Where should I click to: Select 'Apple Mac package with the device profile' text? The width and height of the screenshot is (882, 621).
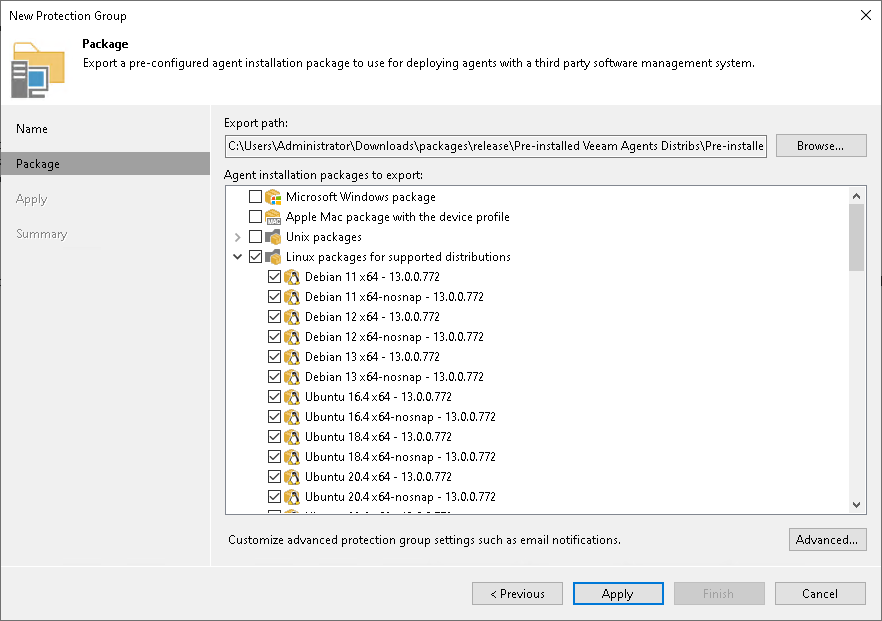click(398, 217)
